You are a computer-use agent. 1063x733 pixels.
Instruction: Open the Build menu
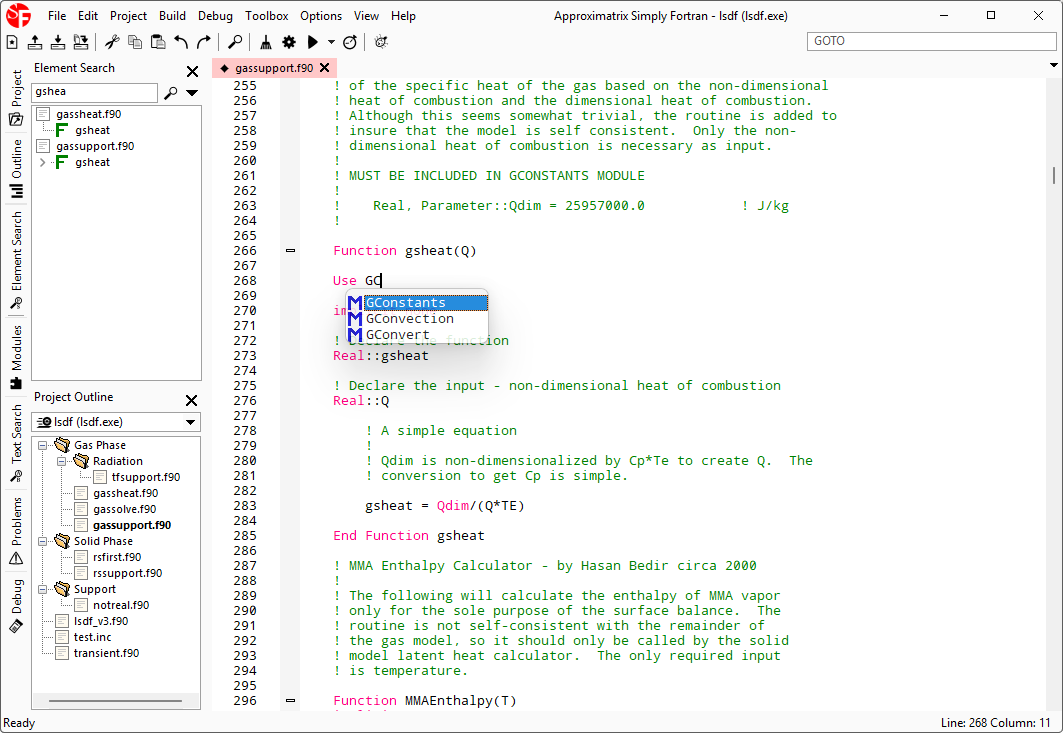coord(172,16)
